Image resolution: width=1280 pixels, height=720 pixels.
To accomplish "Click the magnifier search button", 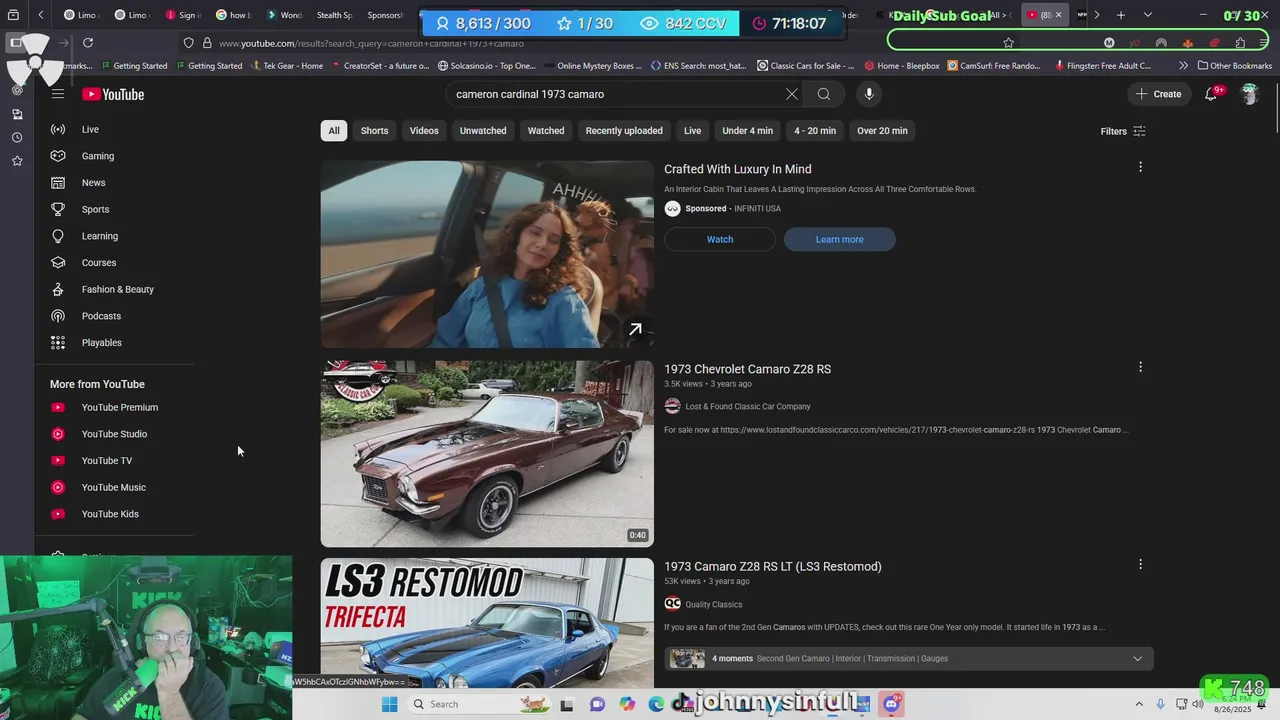I will click(824, 94).
